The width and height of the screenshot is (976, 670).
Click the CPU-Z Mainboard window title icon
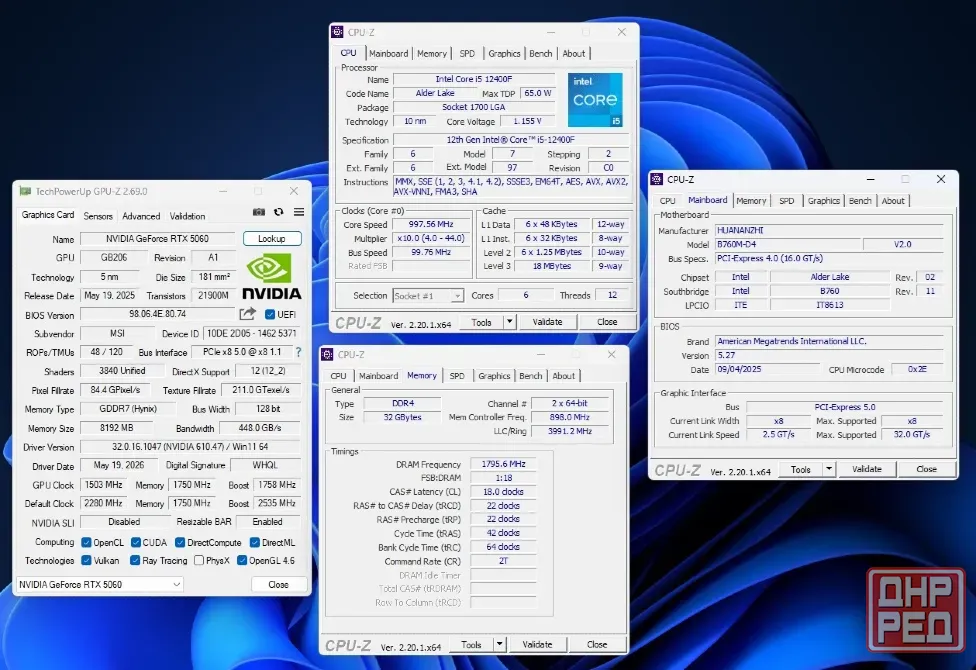click(x=657, y=179)
